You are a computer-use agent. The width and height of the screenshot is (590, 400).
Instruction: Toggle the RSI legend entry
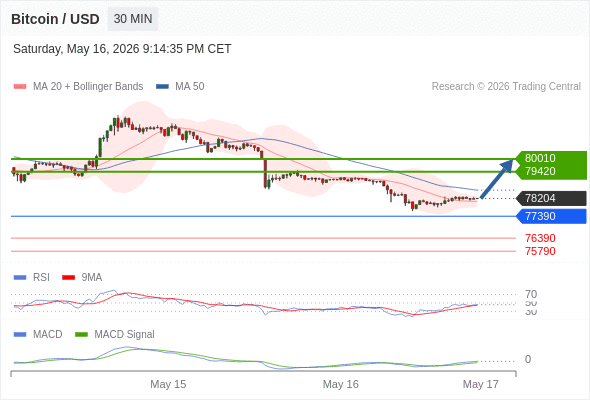[x=32, y=277]
